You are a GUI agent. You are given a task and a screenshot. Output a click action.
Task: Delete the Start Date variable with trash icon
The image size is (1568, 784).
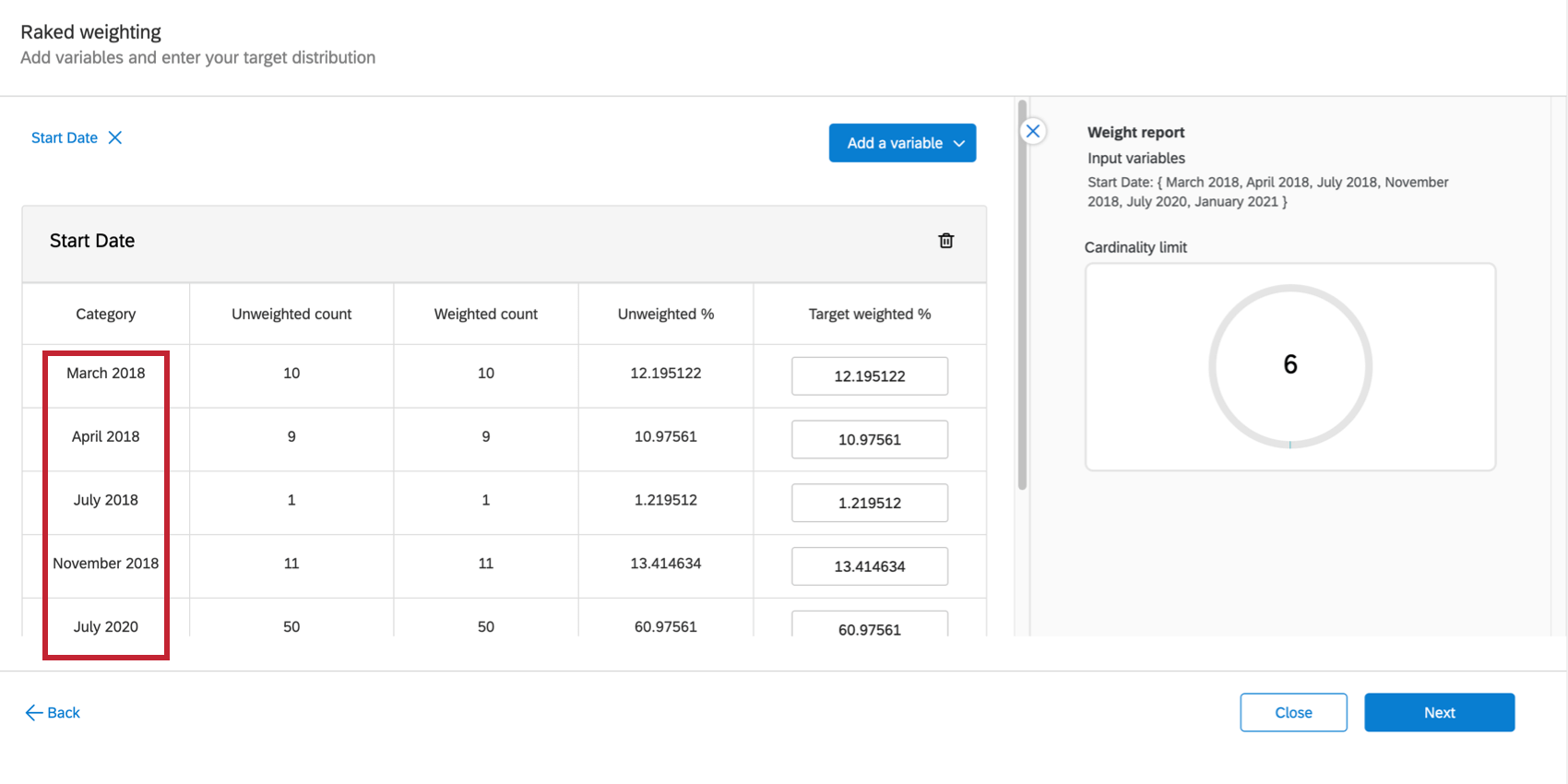[x=945, y=241]
